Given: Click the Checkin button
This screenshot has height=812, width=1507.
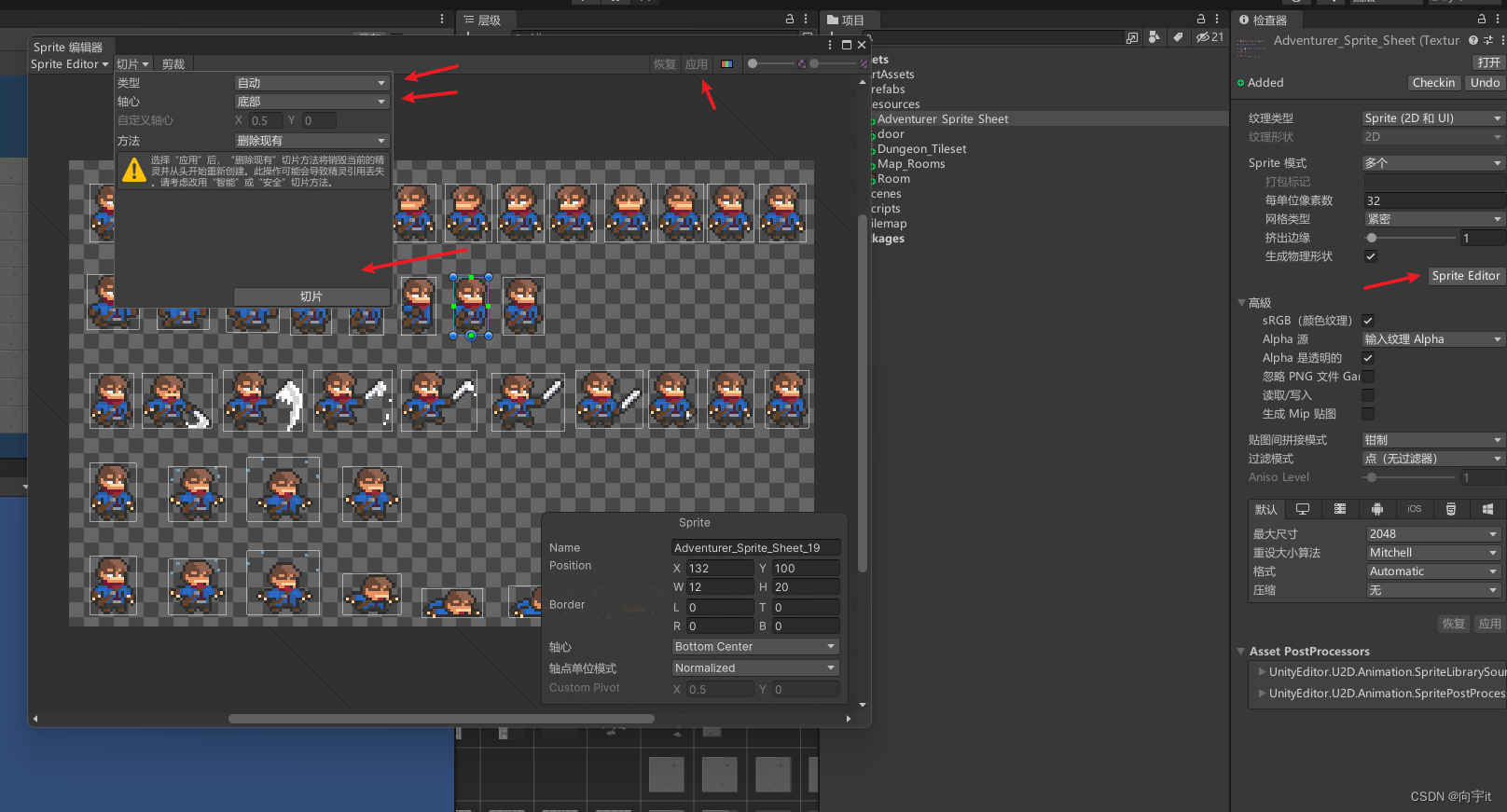Looking at the screenshot, I should (x=1433, y=83).
